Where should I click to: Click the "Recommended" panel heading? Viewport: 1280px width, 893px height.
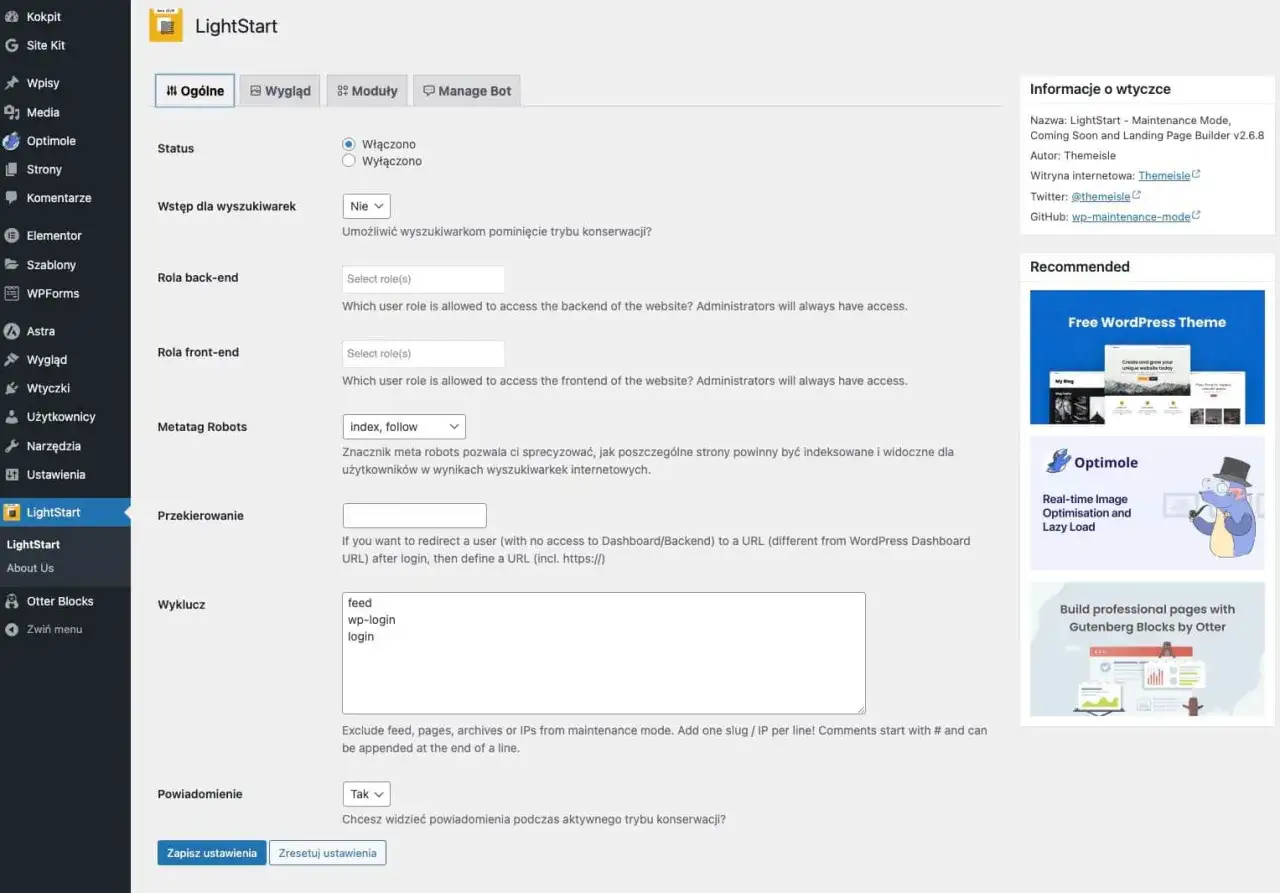click(1080, 267)
